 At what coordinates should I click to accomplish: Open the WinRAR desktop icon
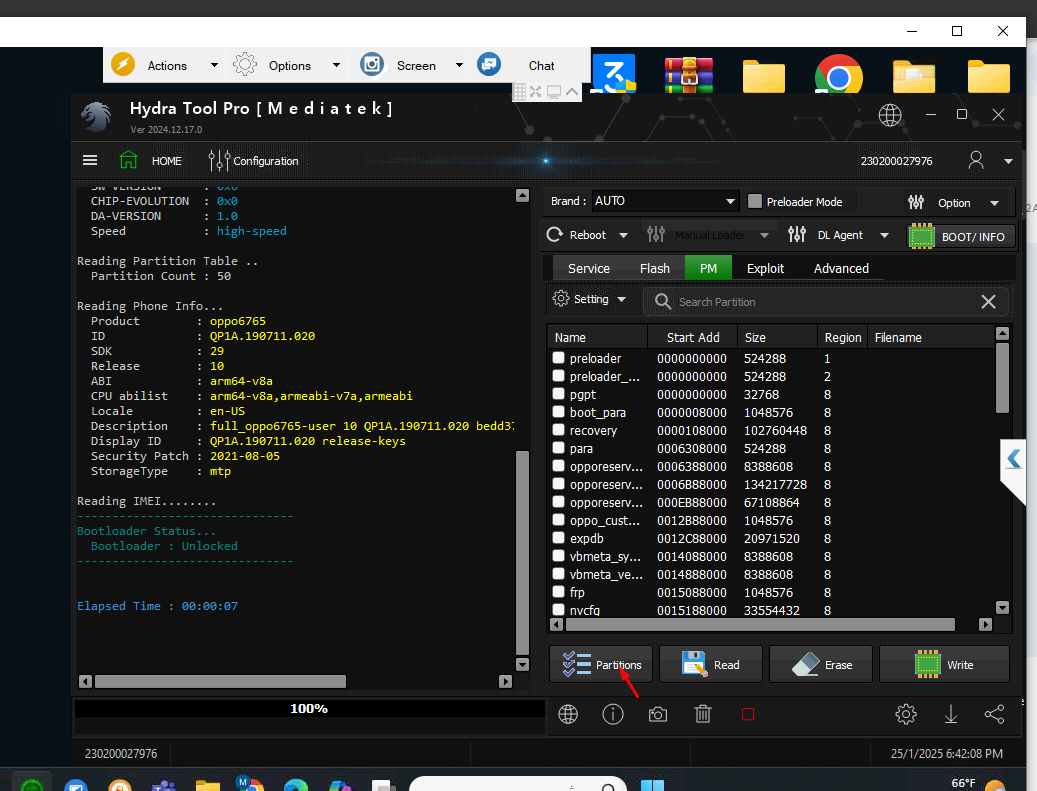pos(688,74)
